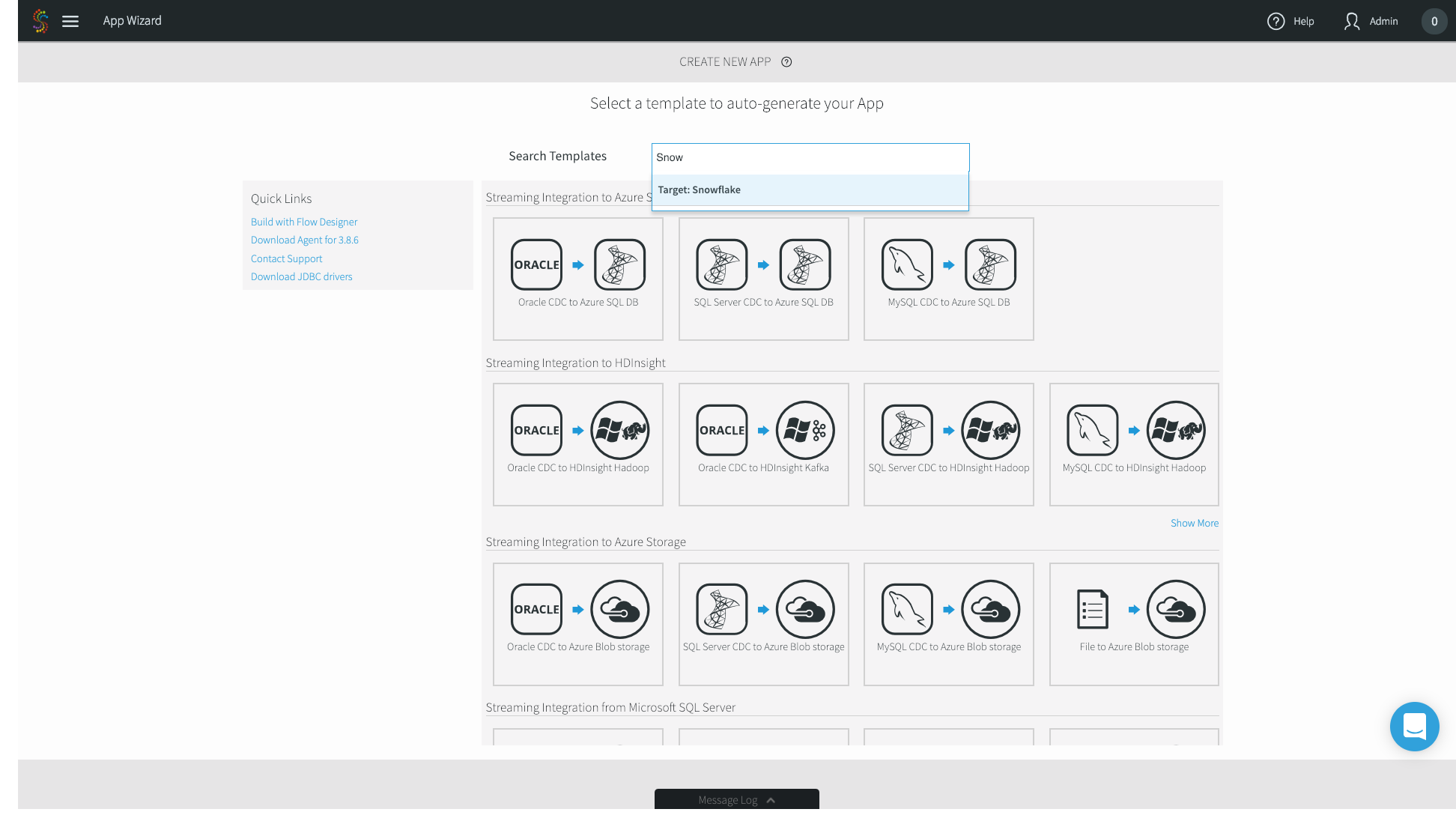Select Oracle CDC to Azure Blob storage label
1456x830 pixels.
tap(578, 646)
